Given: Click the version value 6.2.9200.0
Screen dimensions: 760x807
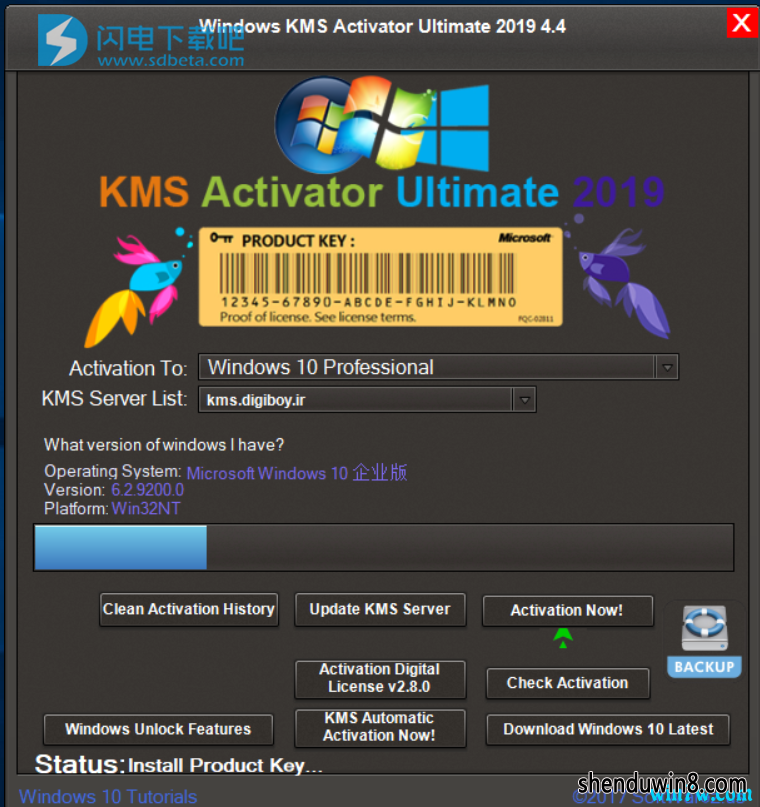Looking at the screenshot, I should 148,490.
